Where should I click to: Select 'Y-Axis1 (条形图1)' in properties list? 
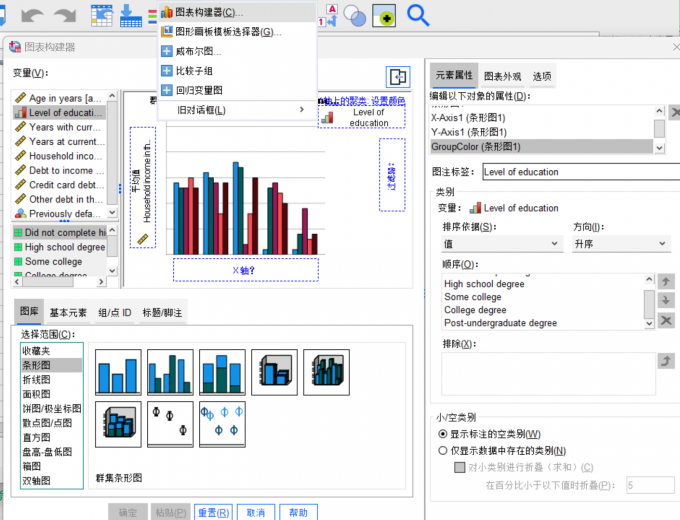click(x=541, y=132)
